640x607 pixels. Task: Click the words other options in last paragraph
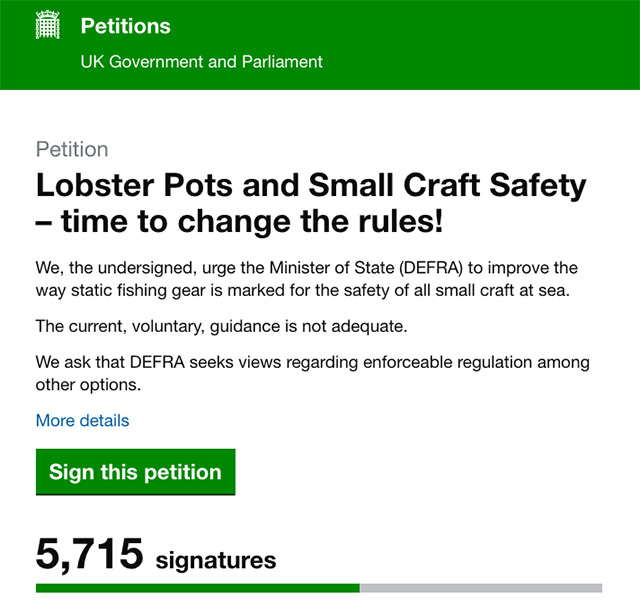[x=95, y=385]
